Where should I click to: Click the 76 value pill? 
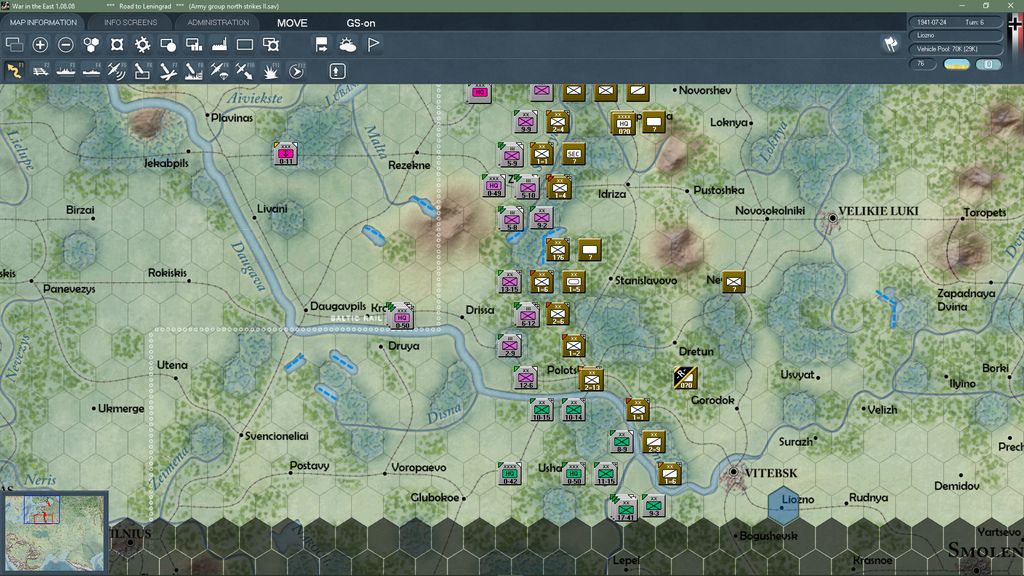(x=922, y=64)
